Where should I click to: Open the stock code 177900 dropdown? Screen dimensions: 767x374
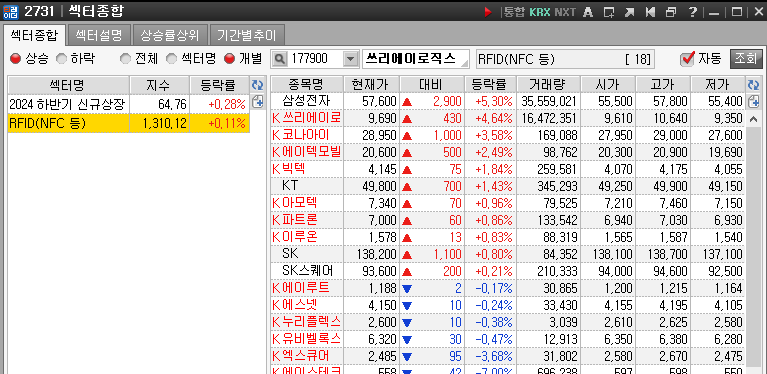(350, 59)
